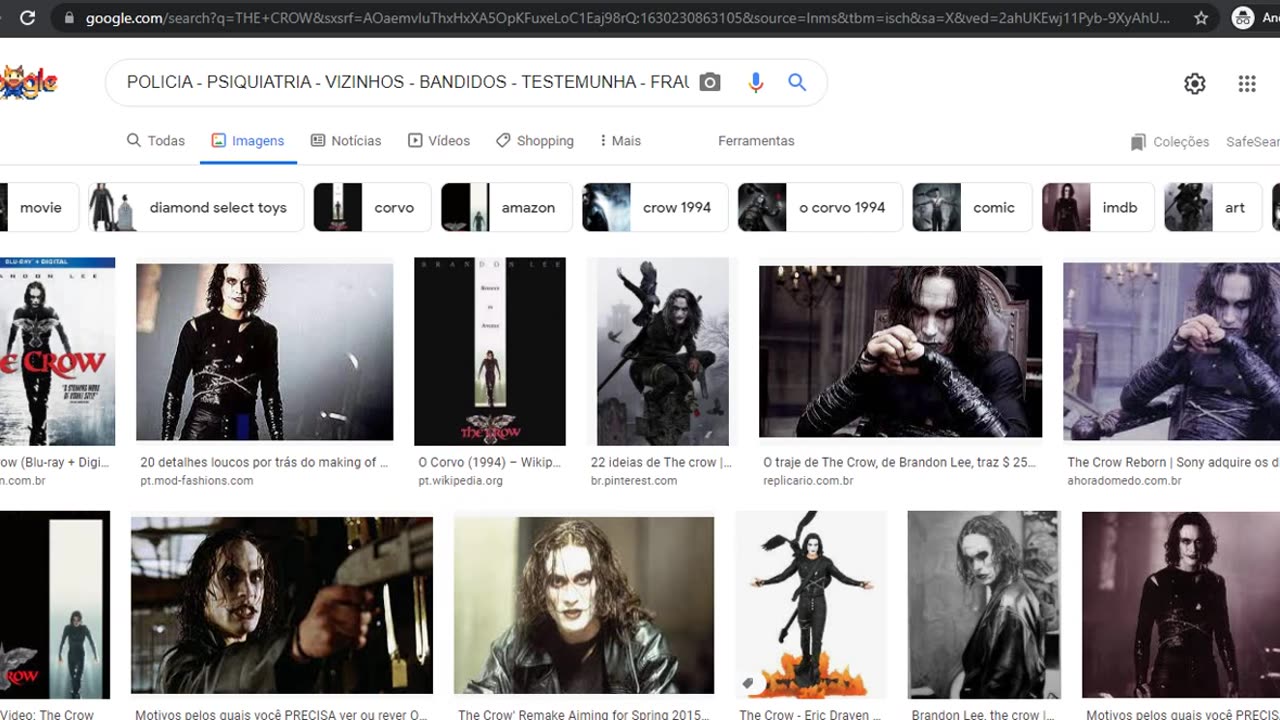Visit br.pinterest.com source link
Screen dimensions: 1280x720
pyautogui.click(x=634, y=481)
